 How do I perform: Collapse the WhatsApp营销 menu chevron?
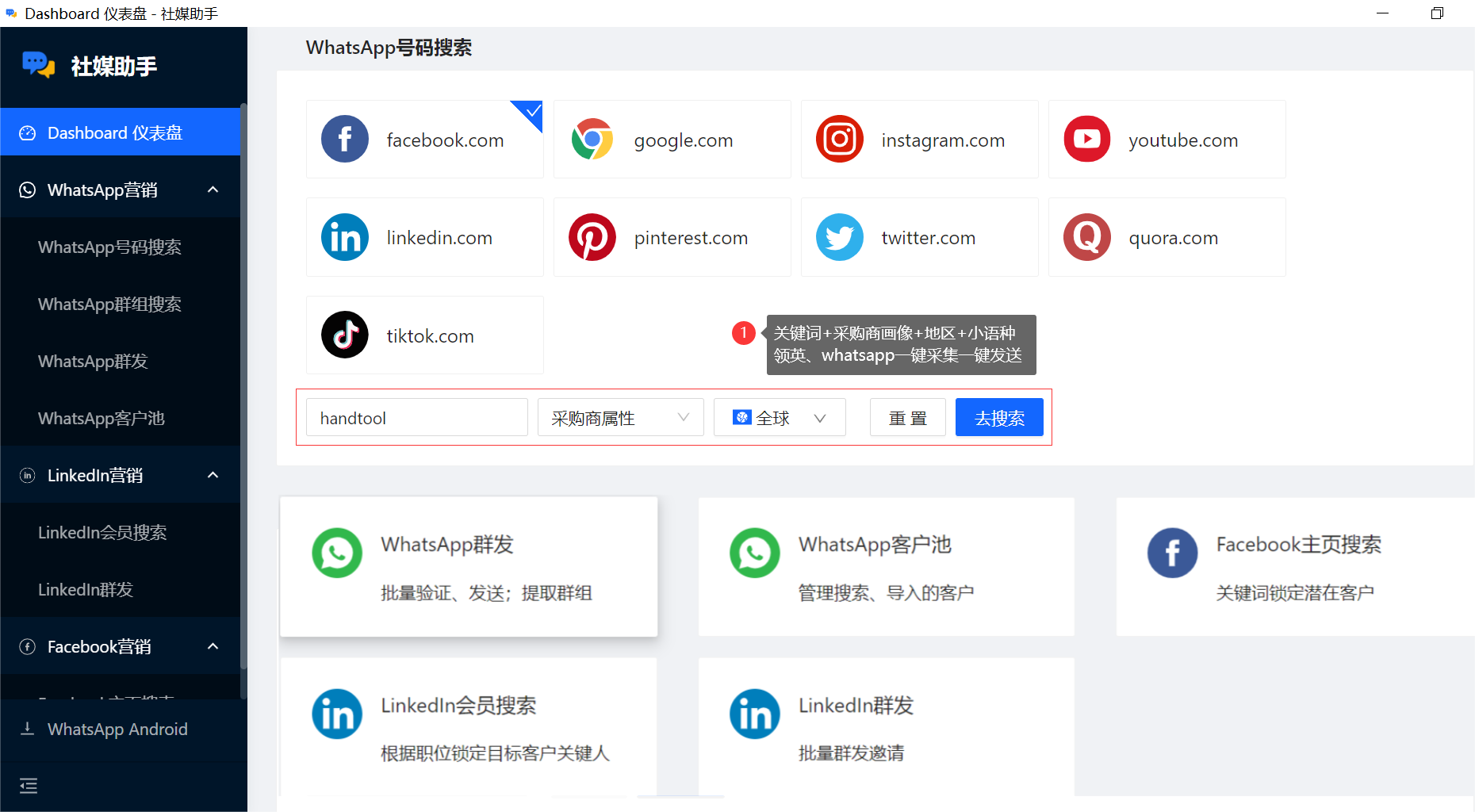213,190
